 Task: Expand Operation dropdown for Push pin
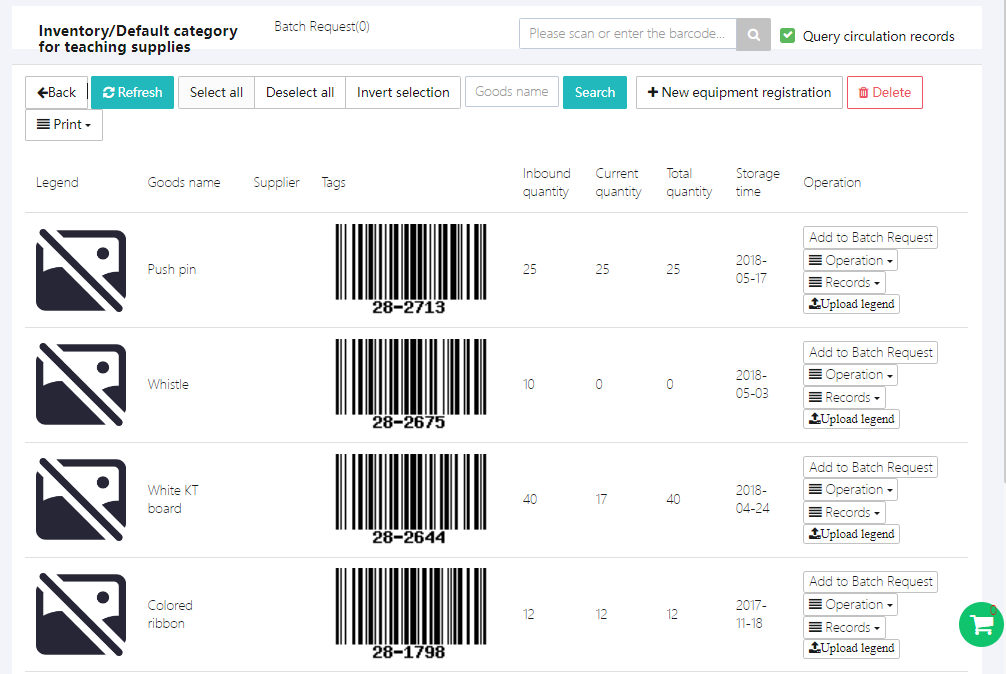(850, 260)
